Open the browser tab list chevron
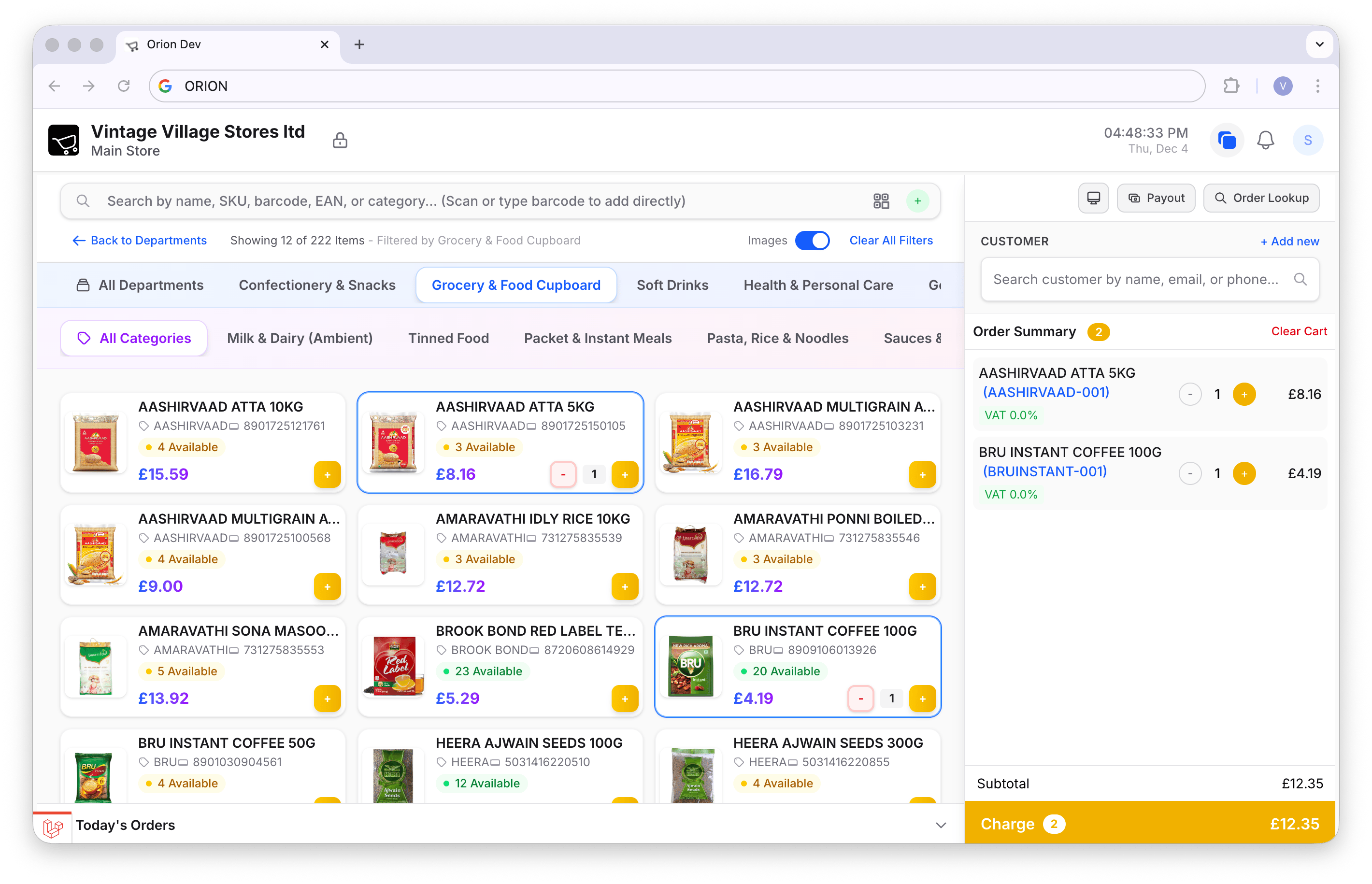 (1319, 44)
